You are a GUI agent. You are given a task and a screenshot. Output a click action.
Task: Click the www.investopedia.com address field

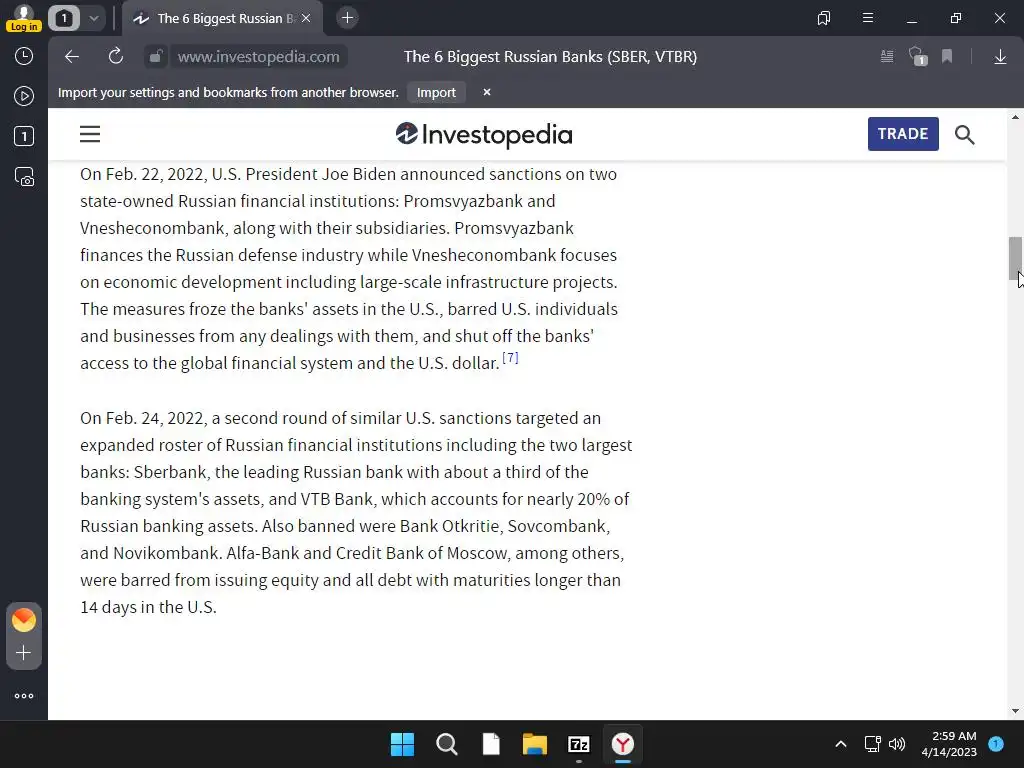pyautogui.click(x=259, y=57)
